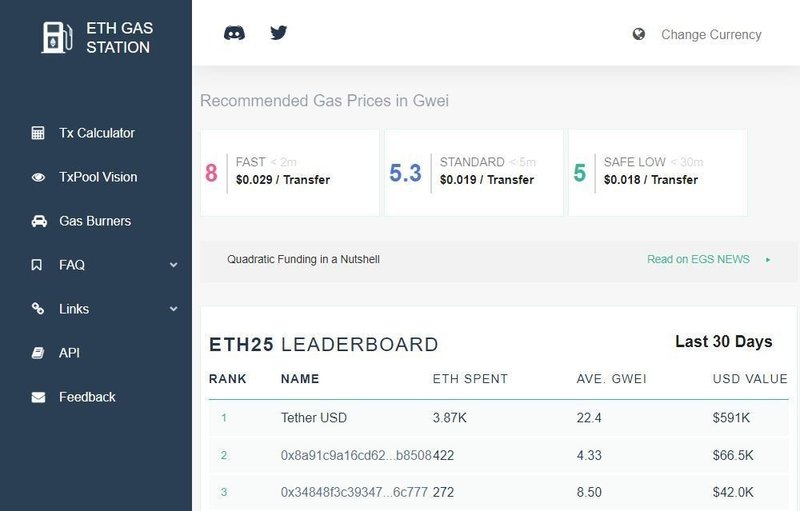This screenshot has width=800, height=511.
Task: Go to Gas Burners page
Action: [x=95, y=221]
